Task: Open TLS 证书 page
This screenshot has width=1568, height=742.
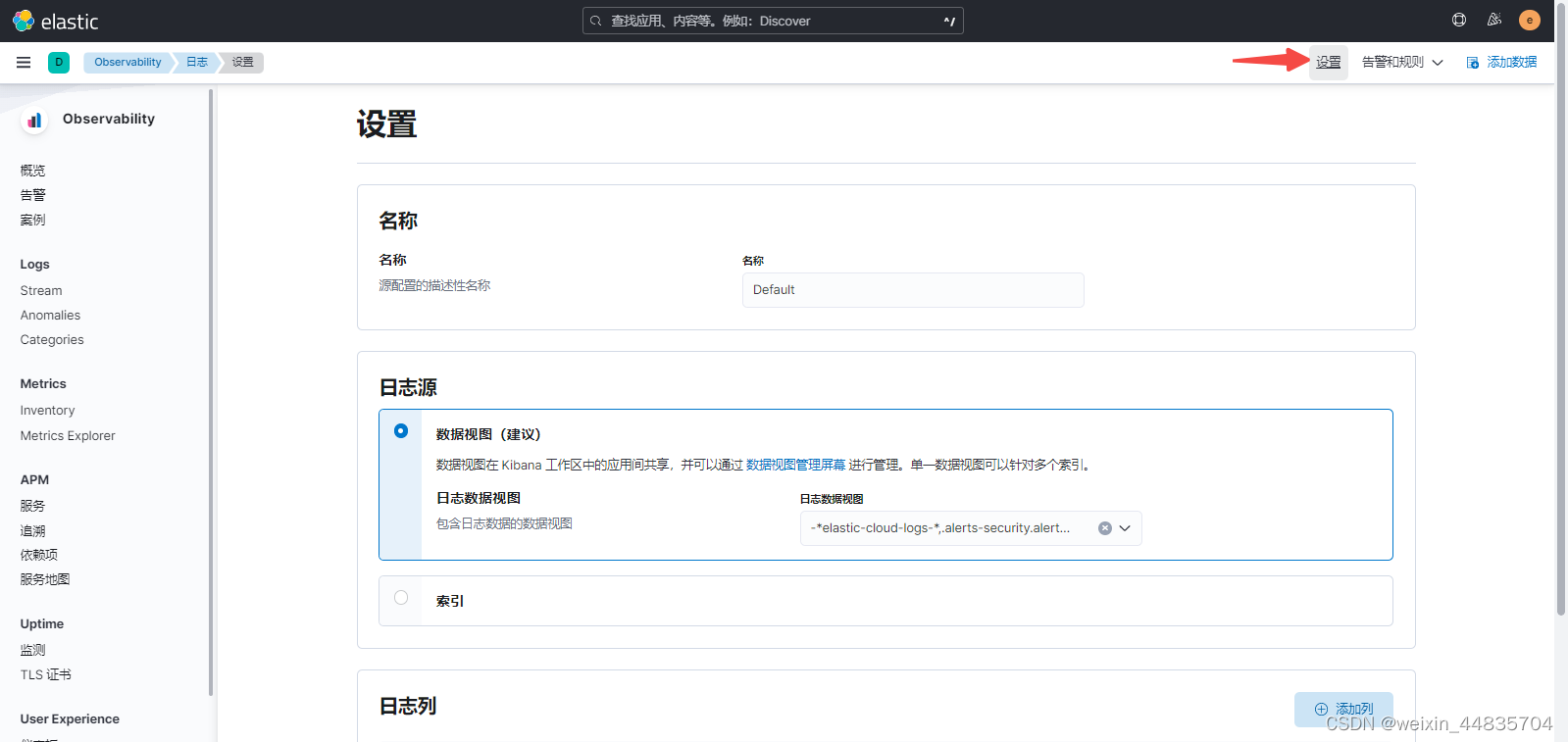Action: pos(45,674)
